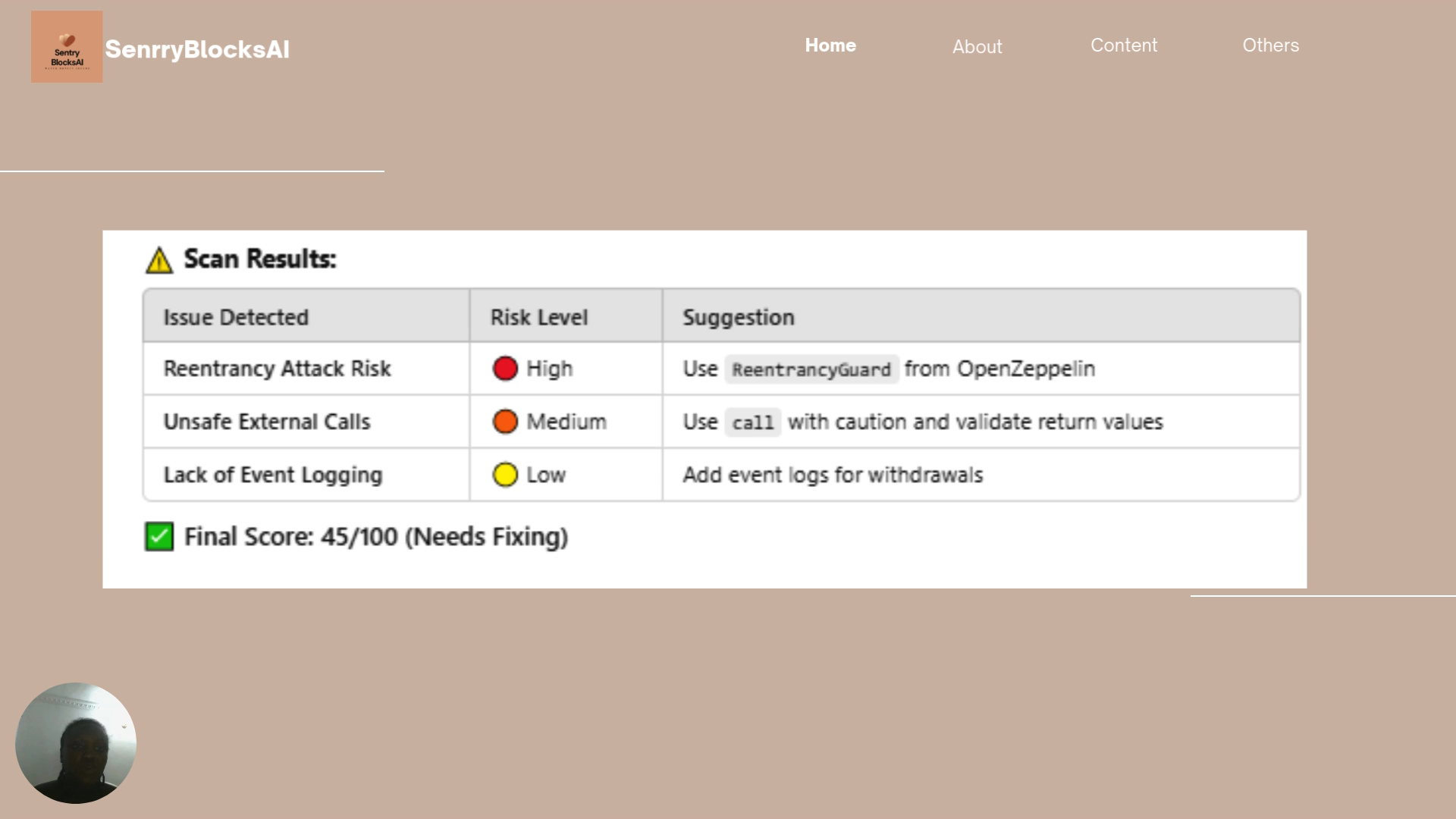1456x819 pixels.
Task: Click the 'from OpenZeppelin' suggestion text
Action: (x=999, y=369)
